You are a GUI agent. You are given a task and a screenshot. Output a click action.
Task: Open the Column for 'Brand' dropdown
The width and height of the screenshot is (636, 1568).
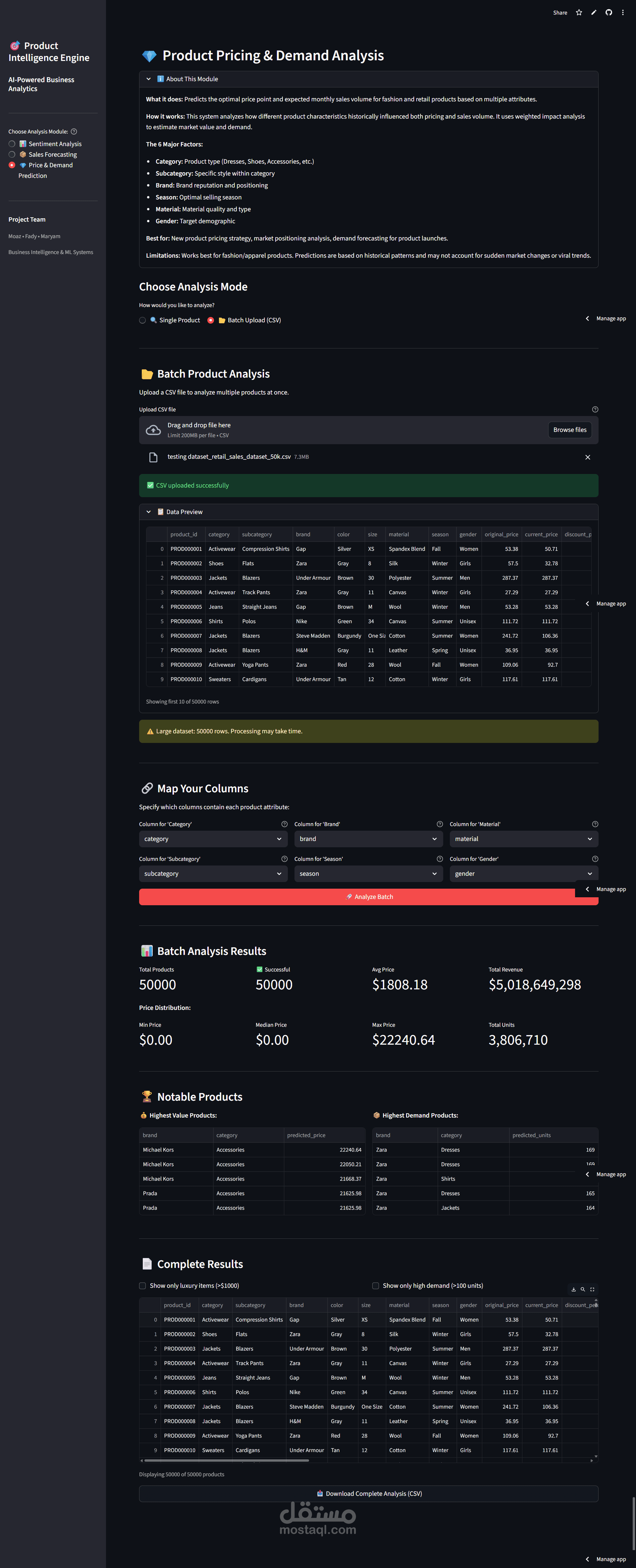pos(368,839)
